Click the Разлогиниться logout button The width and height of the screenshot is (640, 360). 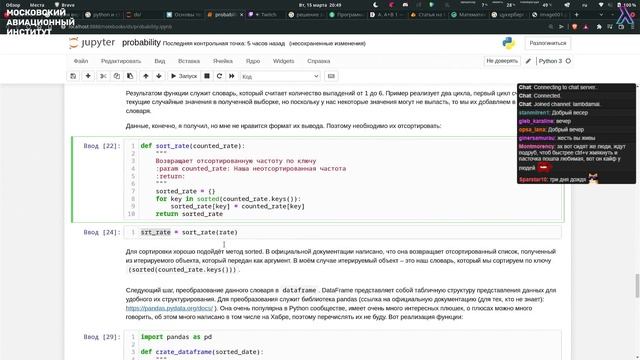click(x=548, y=43)
